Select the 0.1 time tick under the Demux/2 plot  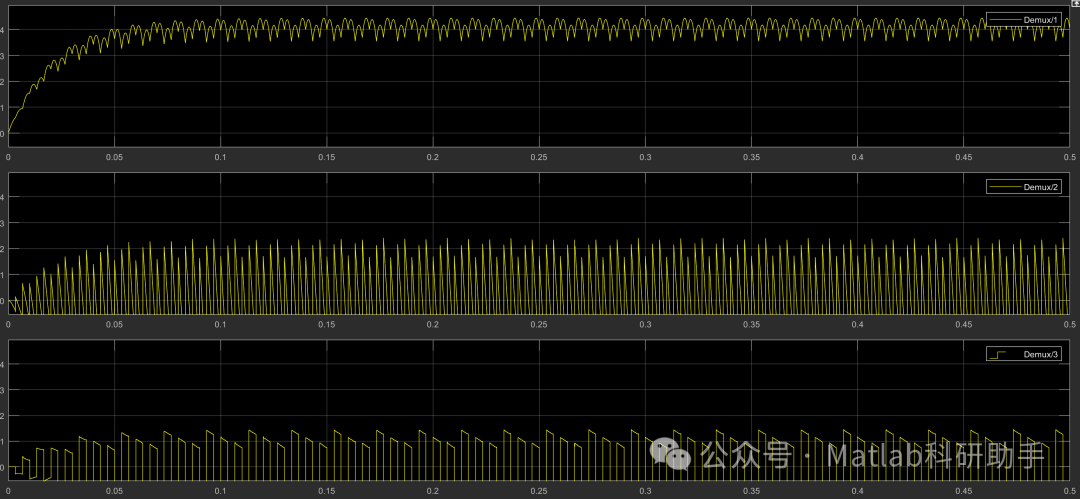220,324
